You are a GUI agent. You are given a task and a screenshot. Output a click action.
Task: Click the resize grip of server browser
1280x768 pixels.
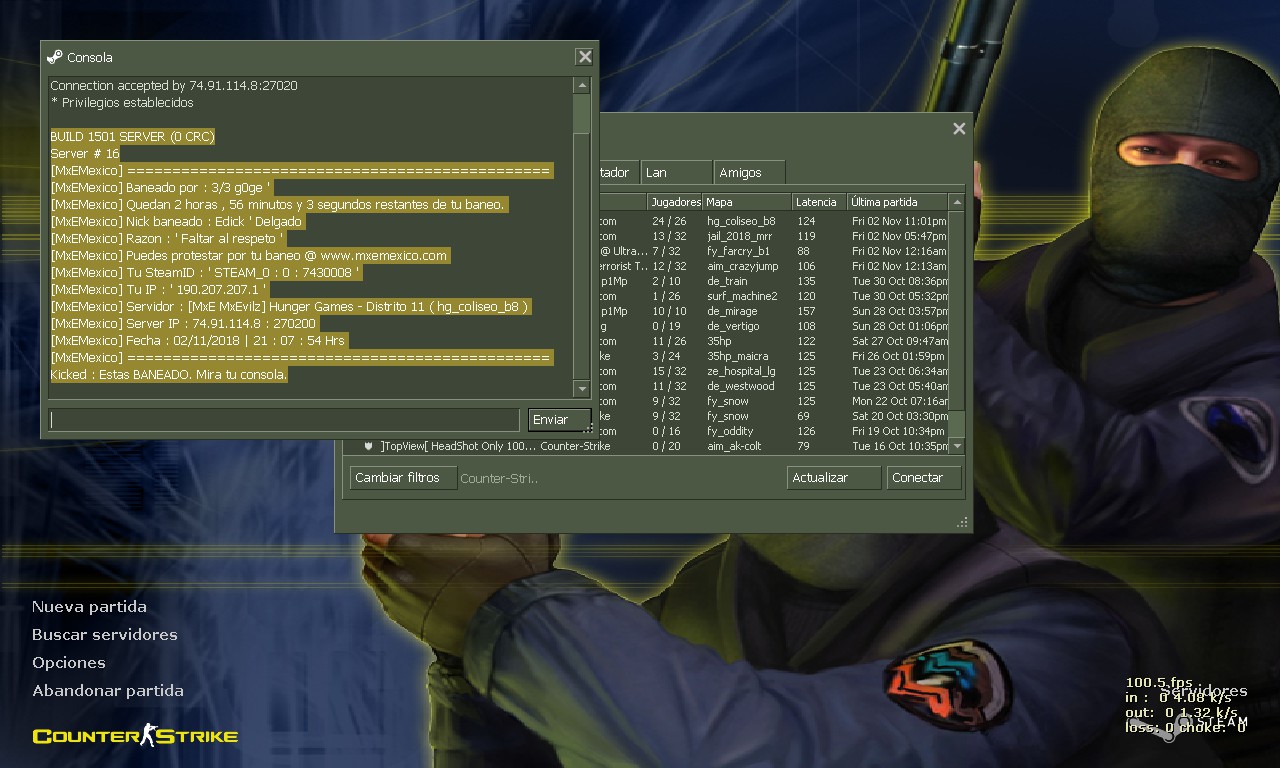[x=962, y=522]
